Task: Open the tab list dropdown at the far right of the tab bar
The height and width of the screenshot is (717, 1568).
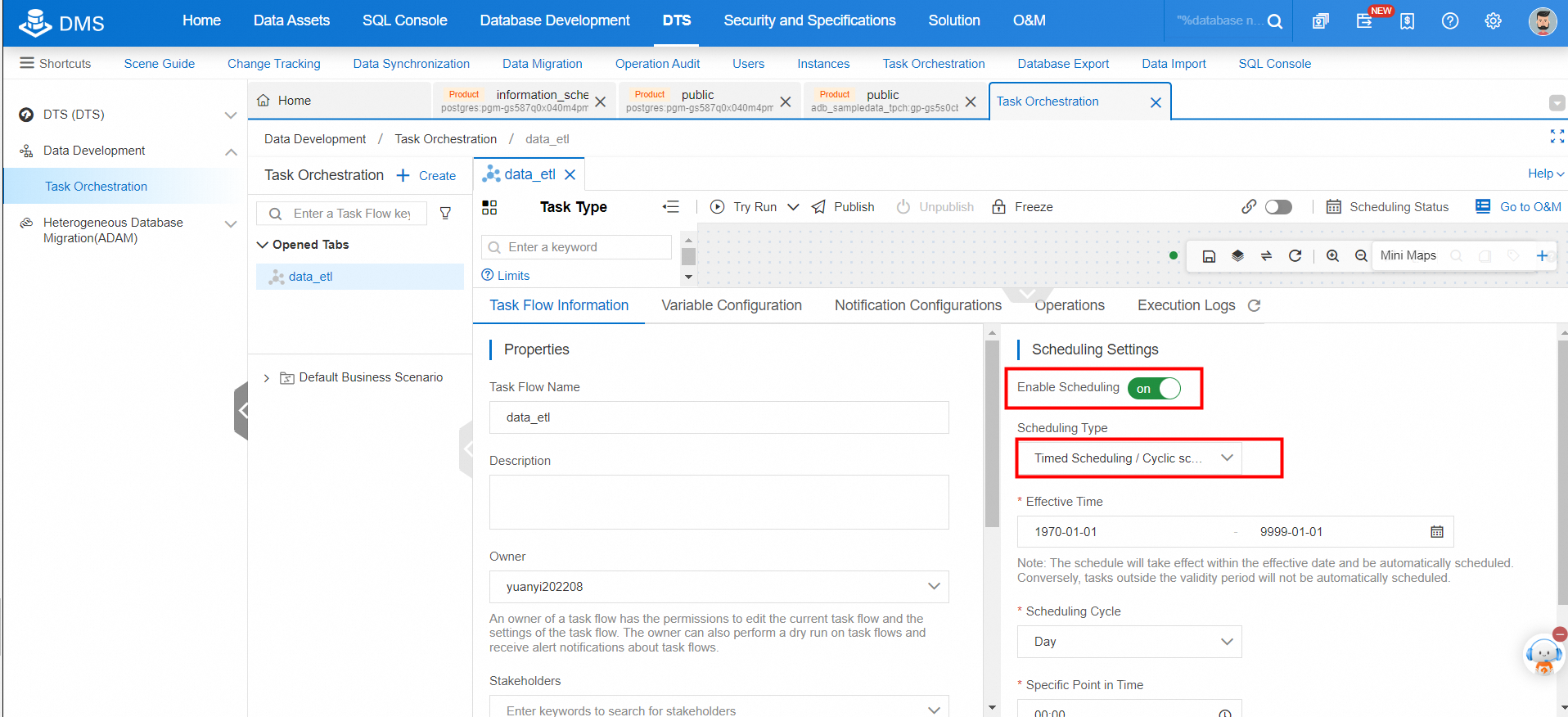Action: click(1557, 102)
